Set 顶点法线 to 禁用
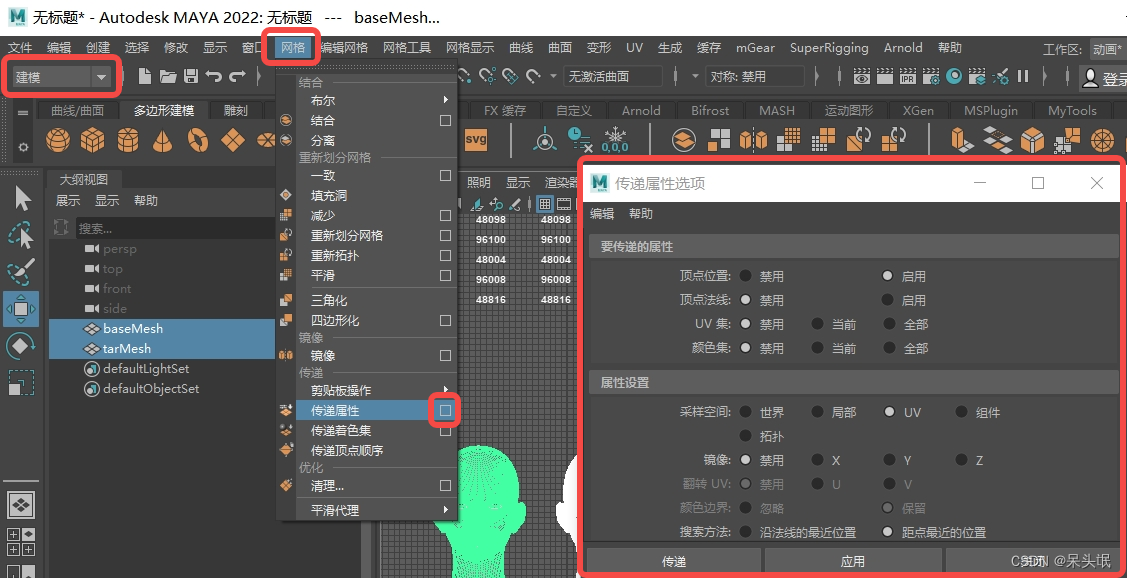1127x578 pixels. [745, 300]
